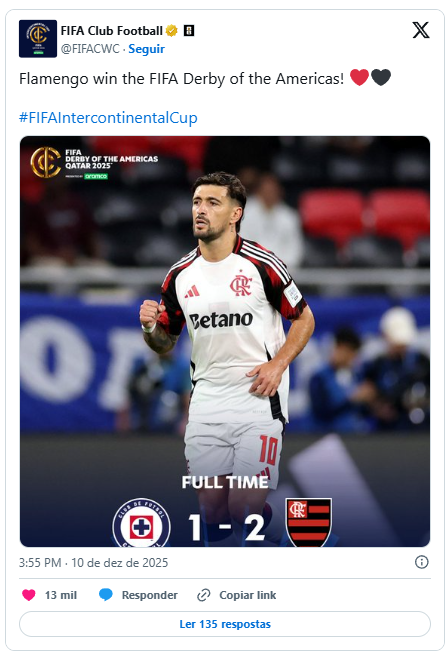The image size is (445, 658).
Task: Click the Cruz Azul crest in the scoreline
Action: coord(141,523)
